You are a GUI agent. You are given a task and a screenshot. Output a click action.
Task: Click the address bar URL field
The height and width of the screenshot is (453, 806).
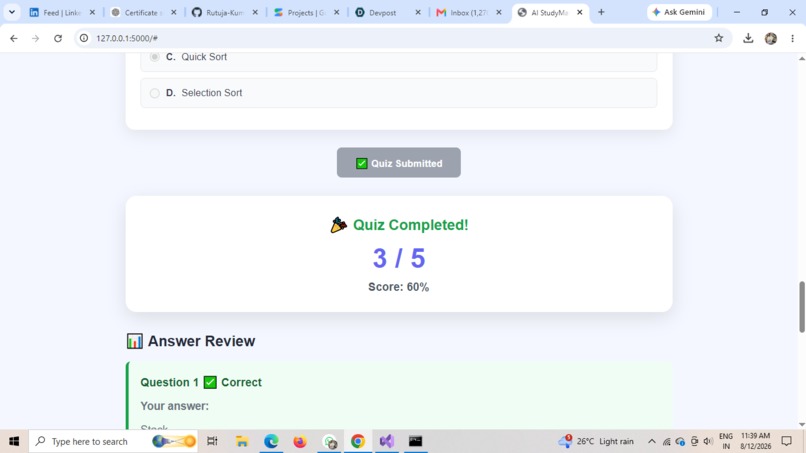(x=401, y=38)
